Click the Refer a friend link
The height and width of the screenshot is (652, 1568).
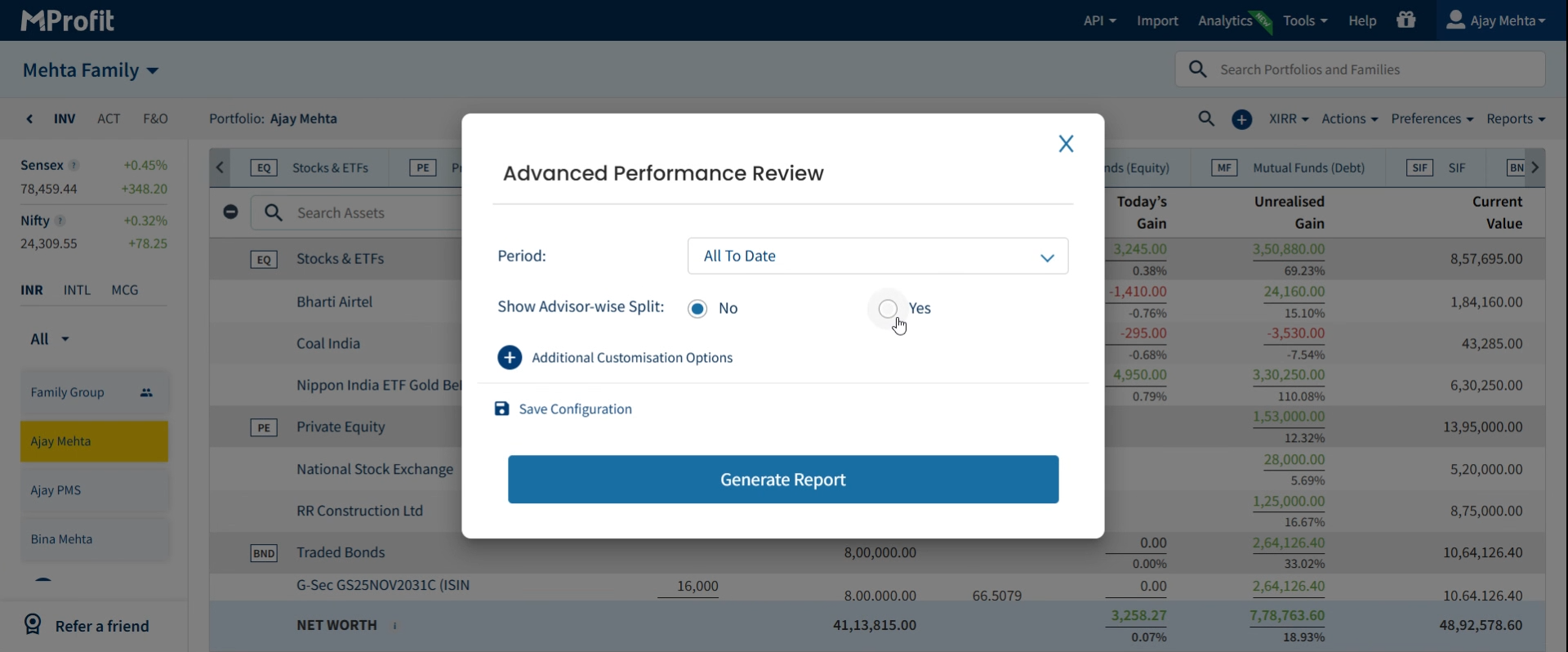(102, 626)
